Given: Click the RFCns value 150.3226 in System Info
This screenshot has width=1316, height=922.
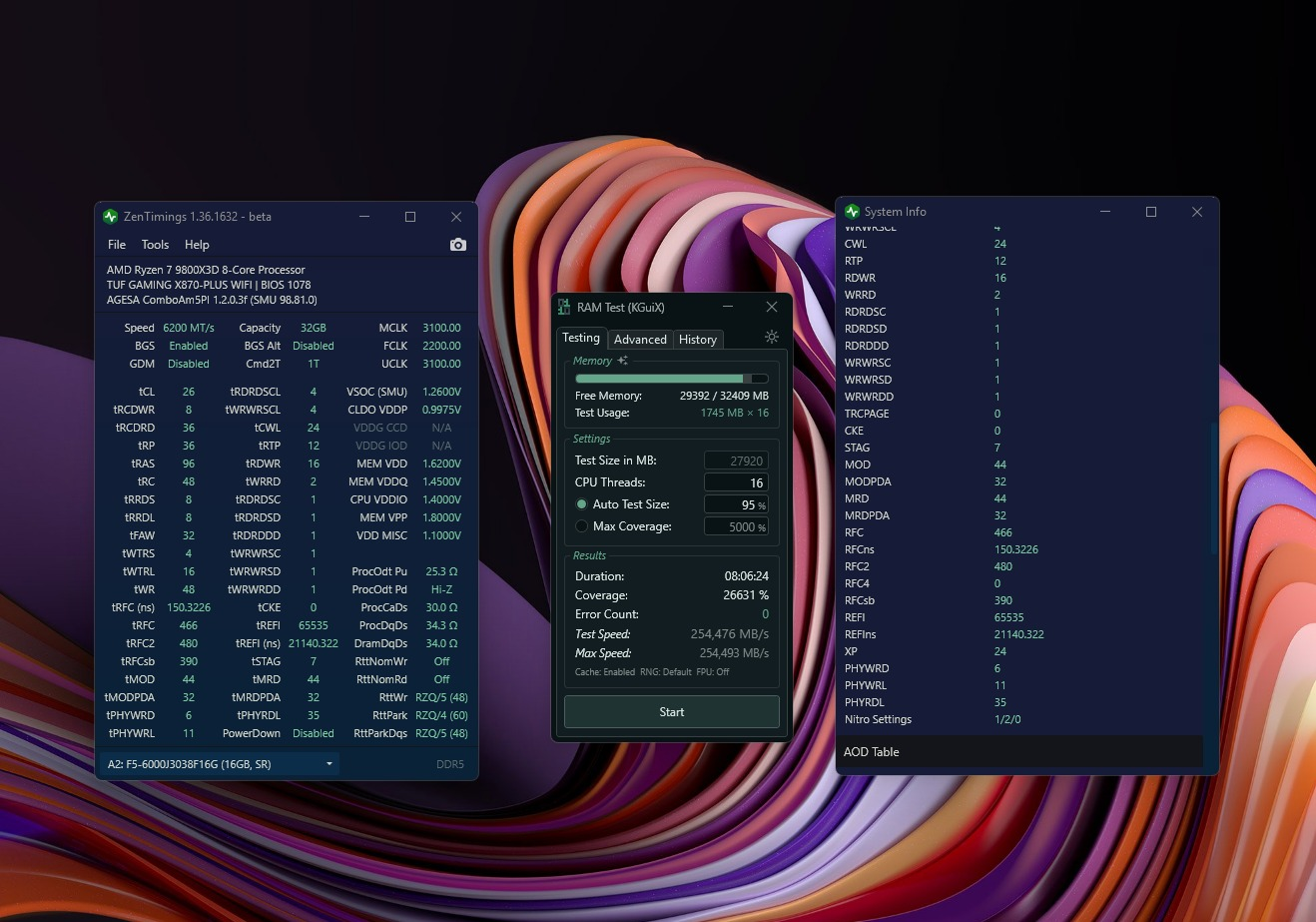Looking at the screenshot, I should 1016,549.
